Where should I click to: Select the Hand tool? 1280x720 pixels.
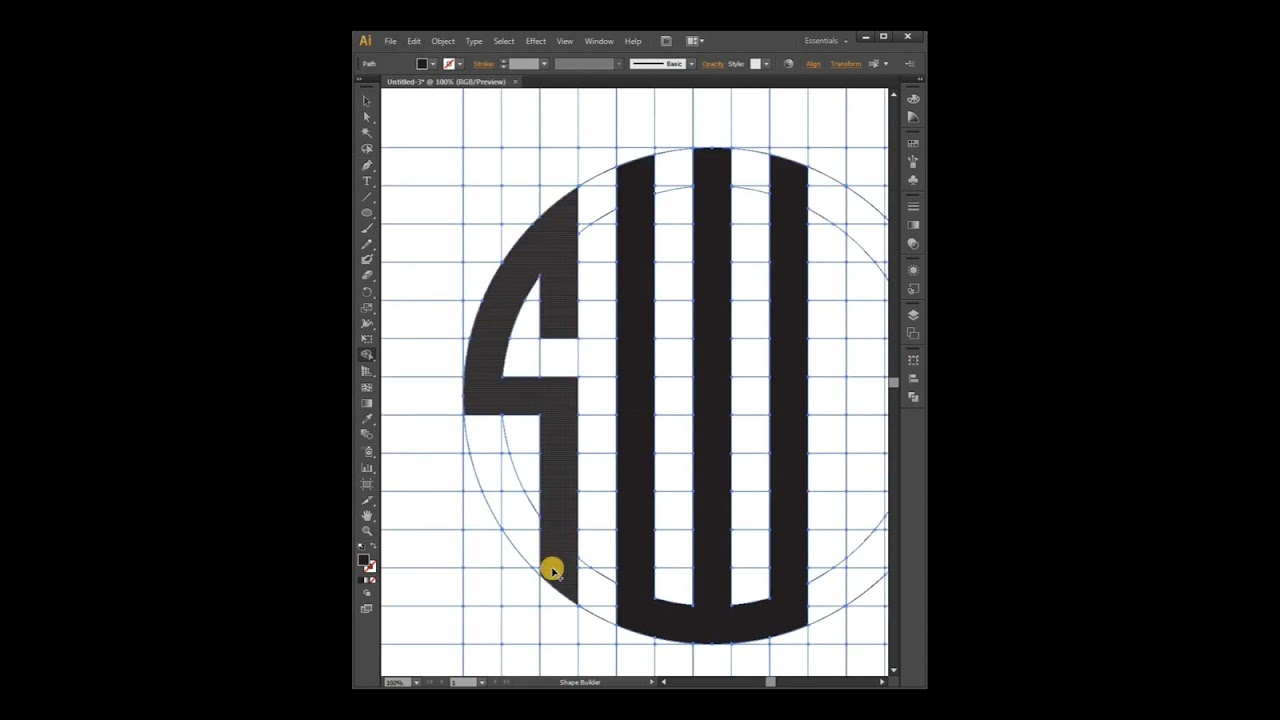point(367,517)
